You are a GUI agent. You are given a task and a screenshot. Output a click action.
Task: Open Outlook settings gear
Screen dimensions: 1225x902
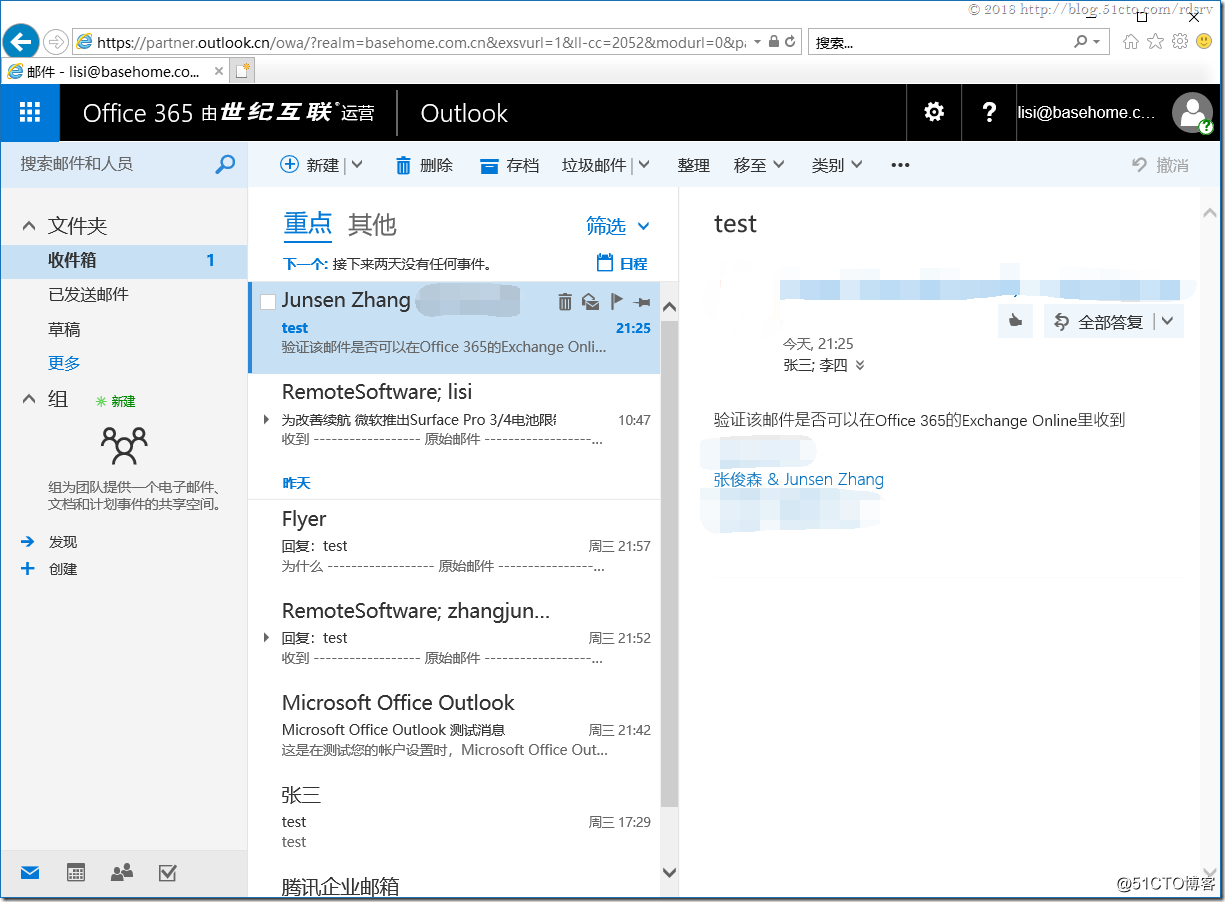tap(934, 112)
